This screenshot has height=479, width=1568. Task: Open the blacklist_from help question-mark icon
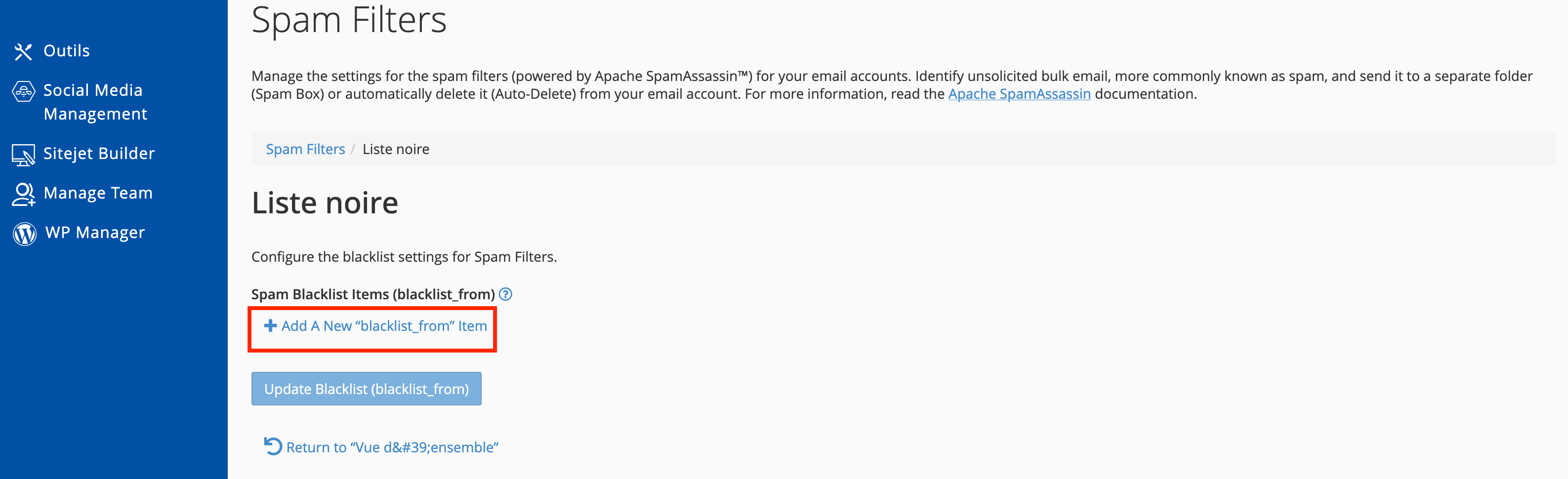(505, 294)
